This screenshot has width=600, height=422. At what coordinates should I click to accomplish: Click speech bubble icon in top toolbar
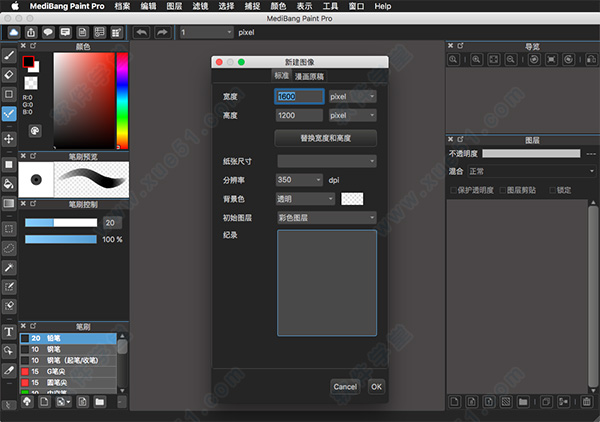[x=48, y=33]
